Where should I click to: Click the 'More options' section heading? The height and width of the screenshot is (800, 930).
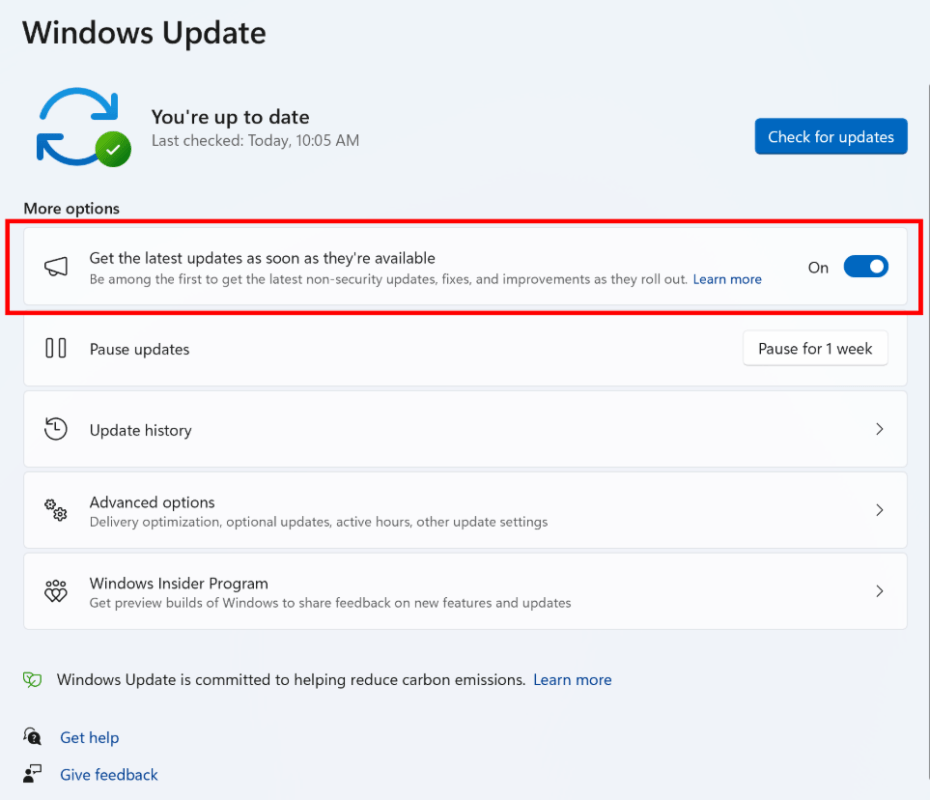(x=71, y=209)
